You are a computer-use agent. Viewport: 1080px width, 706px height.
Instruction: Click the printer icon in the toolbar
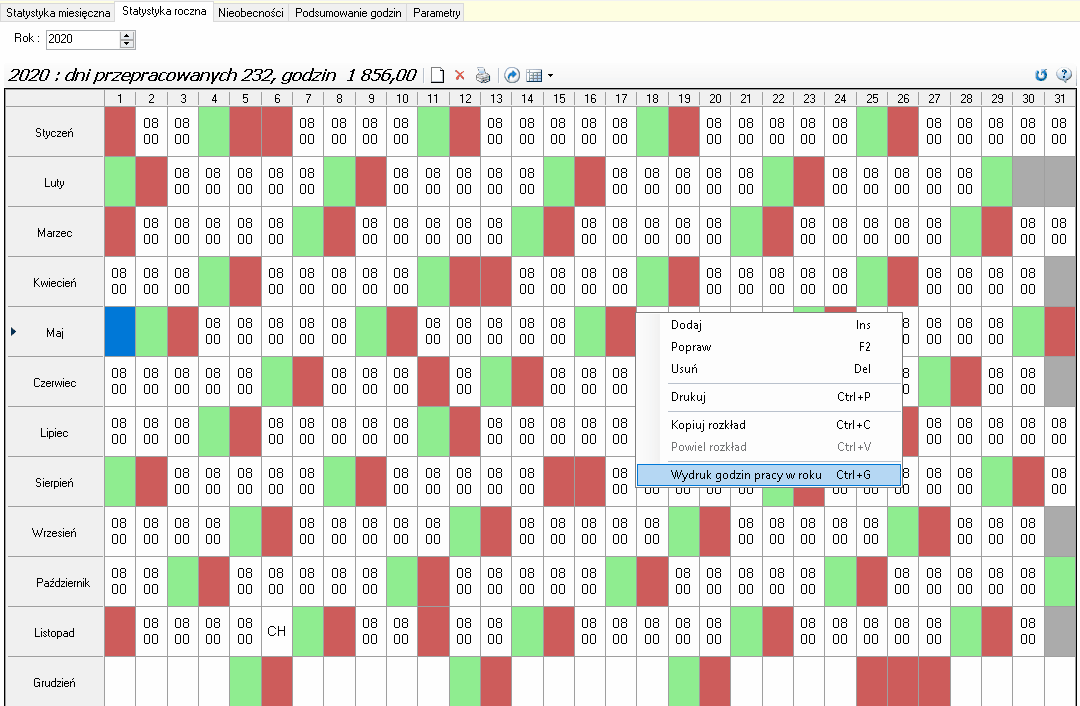tap(483, 75)
